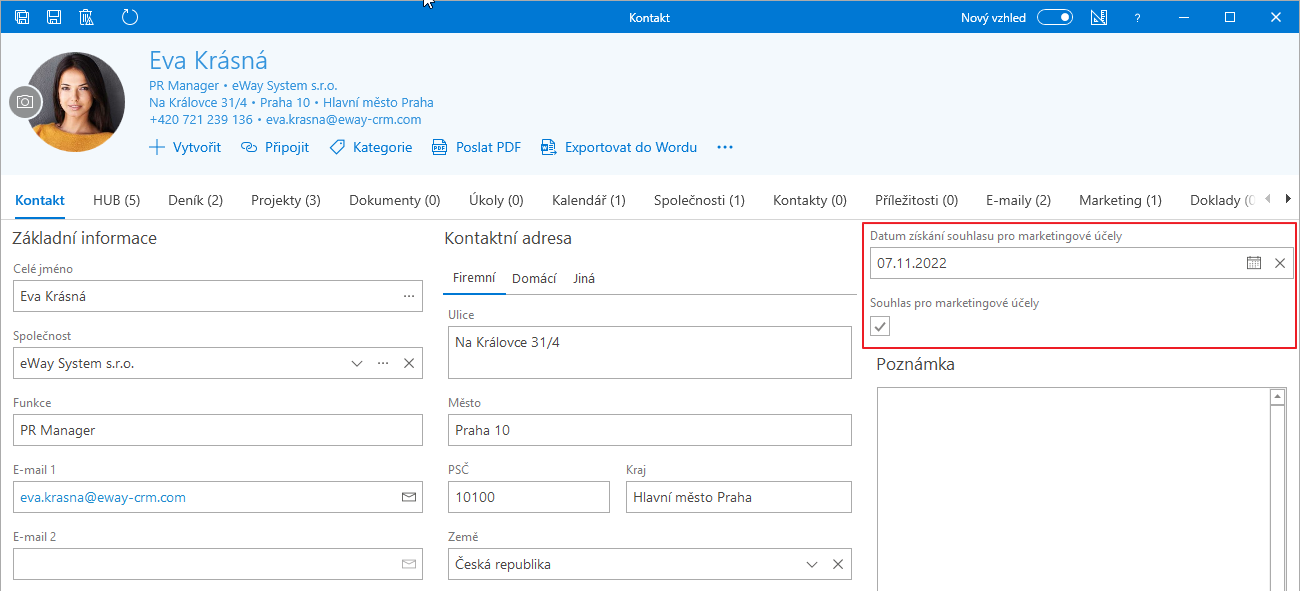Image resolution: width=1300 pixels, height=591 pixels.
Task: Click the Město field
Action: [x=650, y=430]
